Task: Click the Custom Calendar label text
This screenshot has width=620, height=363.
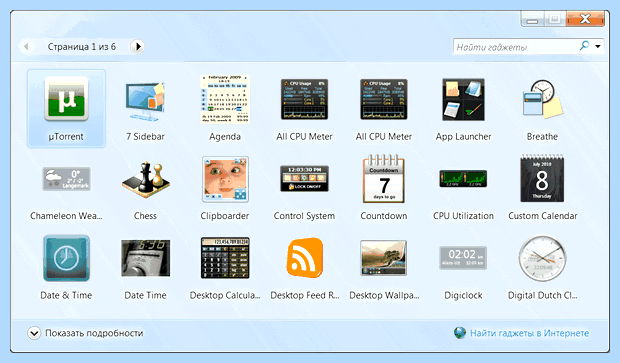Action: 542,216
